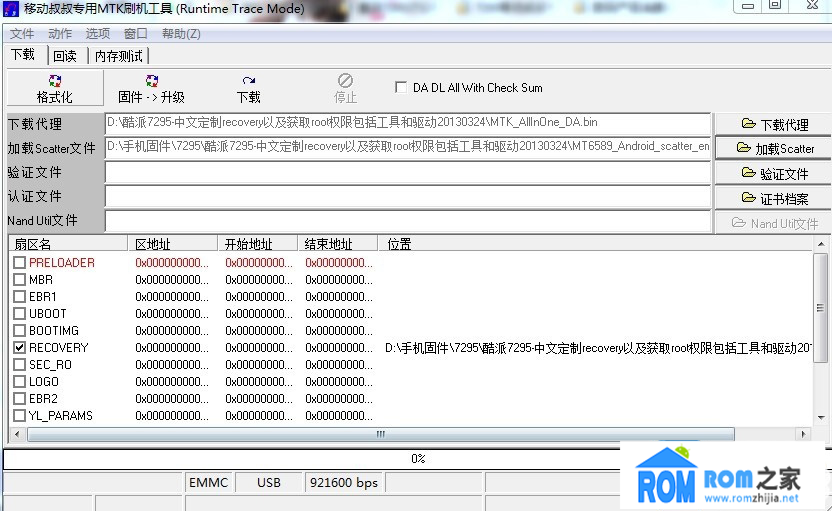This screenshot has width=832, height=511.
Task: Start flashing with the 下载 arrow icon
Action: (248, 81)
